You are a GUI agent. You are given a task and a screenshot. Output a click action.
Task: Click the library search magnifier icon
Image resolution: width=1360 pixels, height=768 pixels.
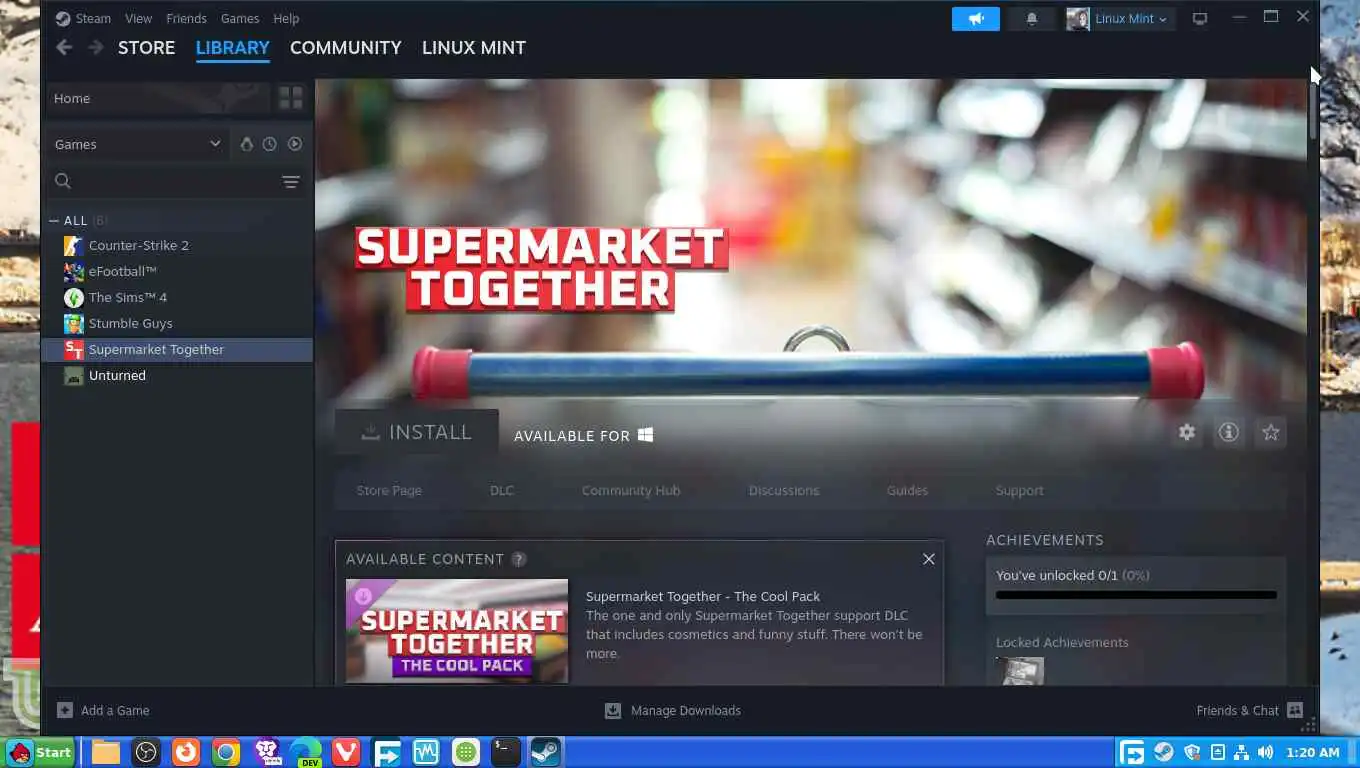point(63,181)
